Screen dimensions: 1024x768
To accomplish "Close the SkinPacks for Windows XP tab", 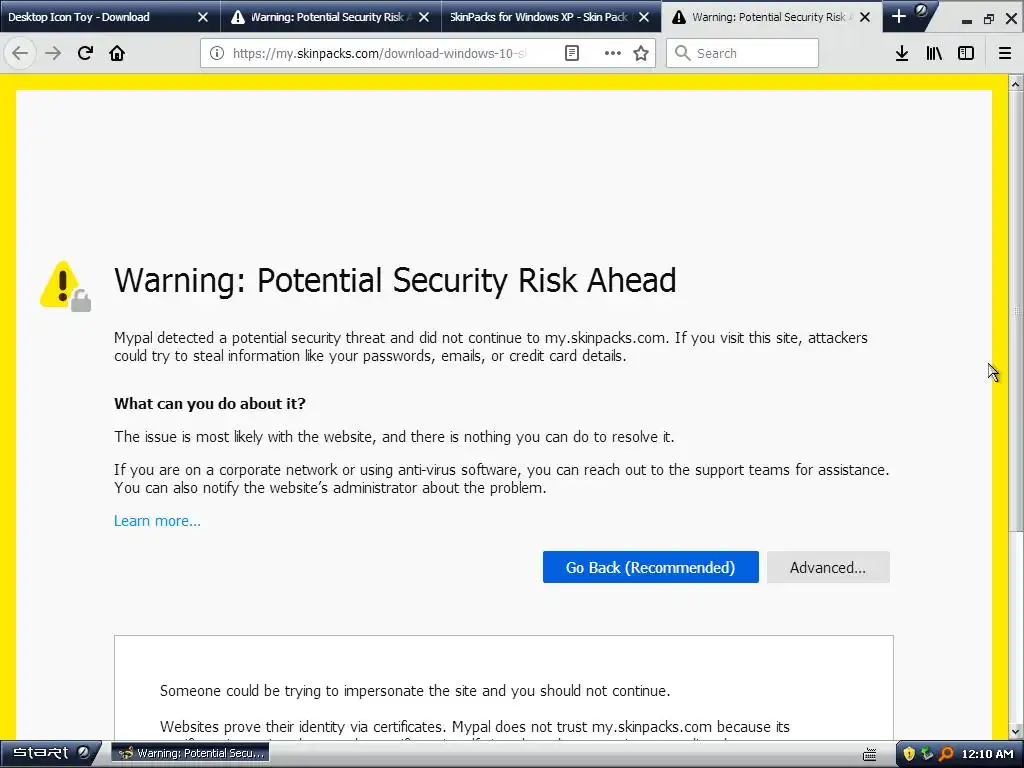I will coord(645,17).
